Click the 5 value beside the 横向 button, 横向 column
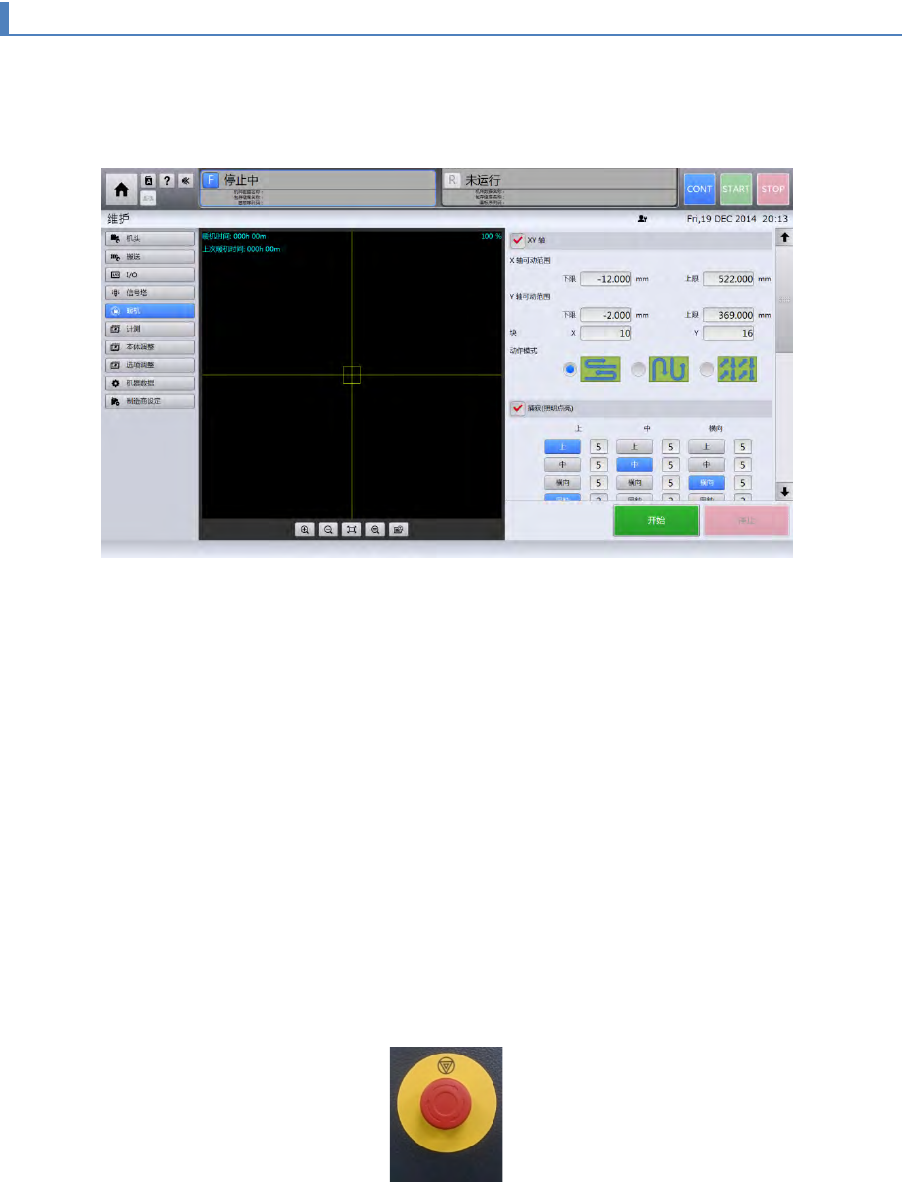This screenshot has width=902, height=1182. (x=742, y=482)
